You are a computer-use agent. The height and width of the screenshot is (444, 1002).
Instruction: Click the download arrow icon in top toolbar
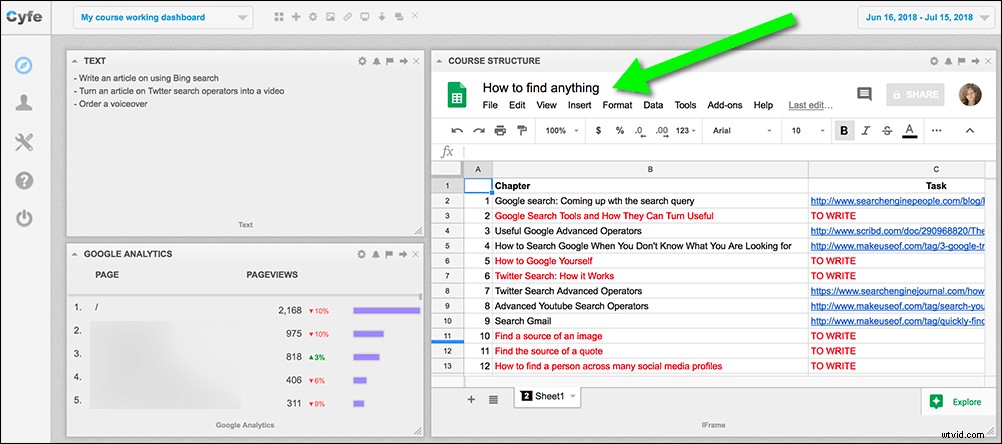coord(382,17)
